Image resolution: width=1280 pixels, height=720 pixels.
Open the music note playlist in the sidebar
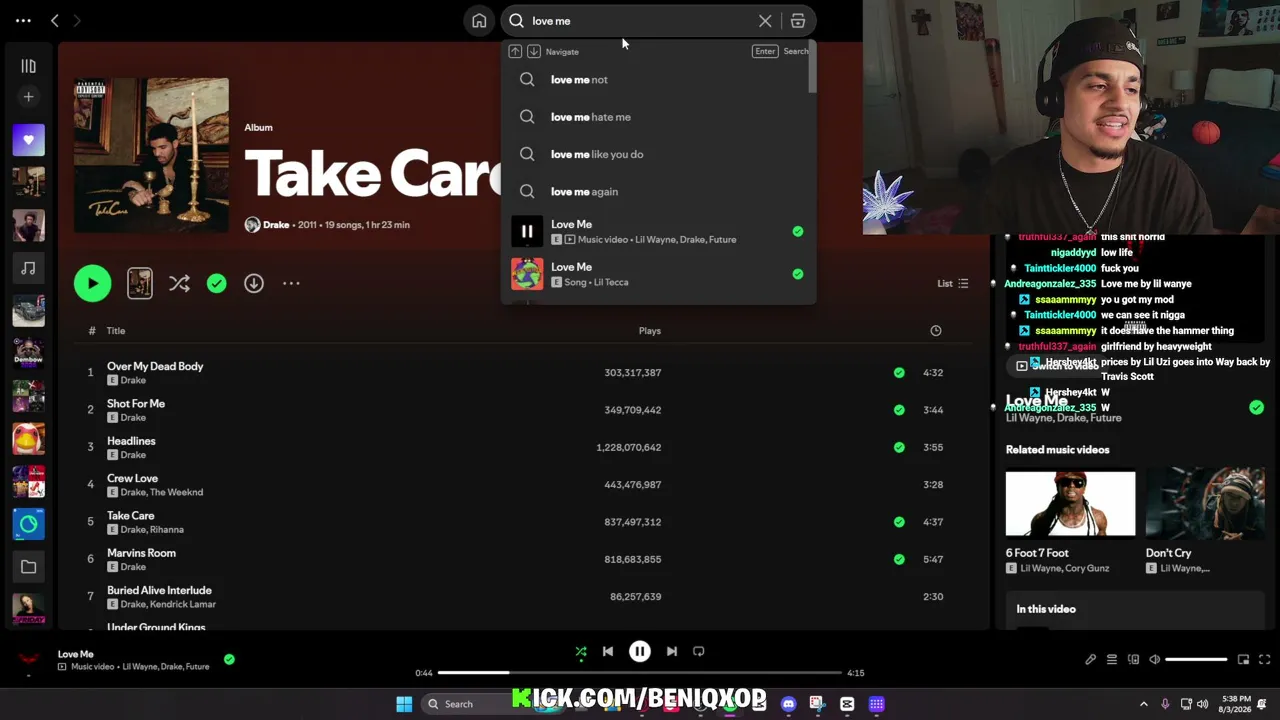coord(28,268)
